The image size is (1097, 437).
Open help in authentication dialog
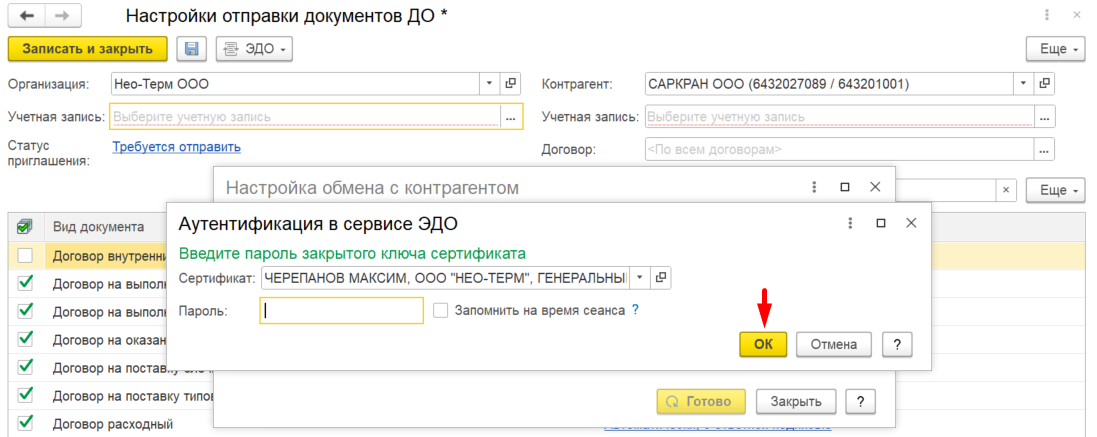[897, 344]
